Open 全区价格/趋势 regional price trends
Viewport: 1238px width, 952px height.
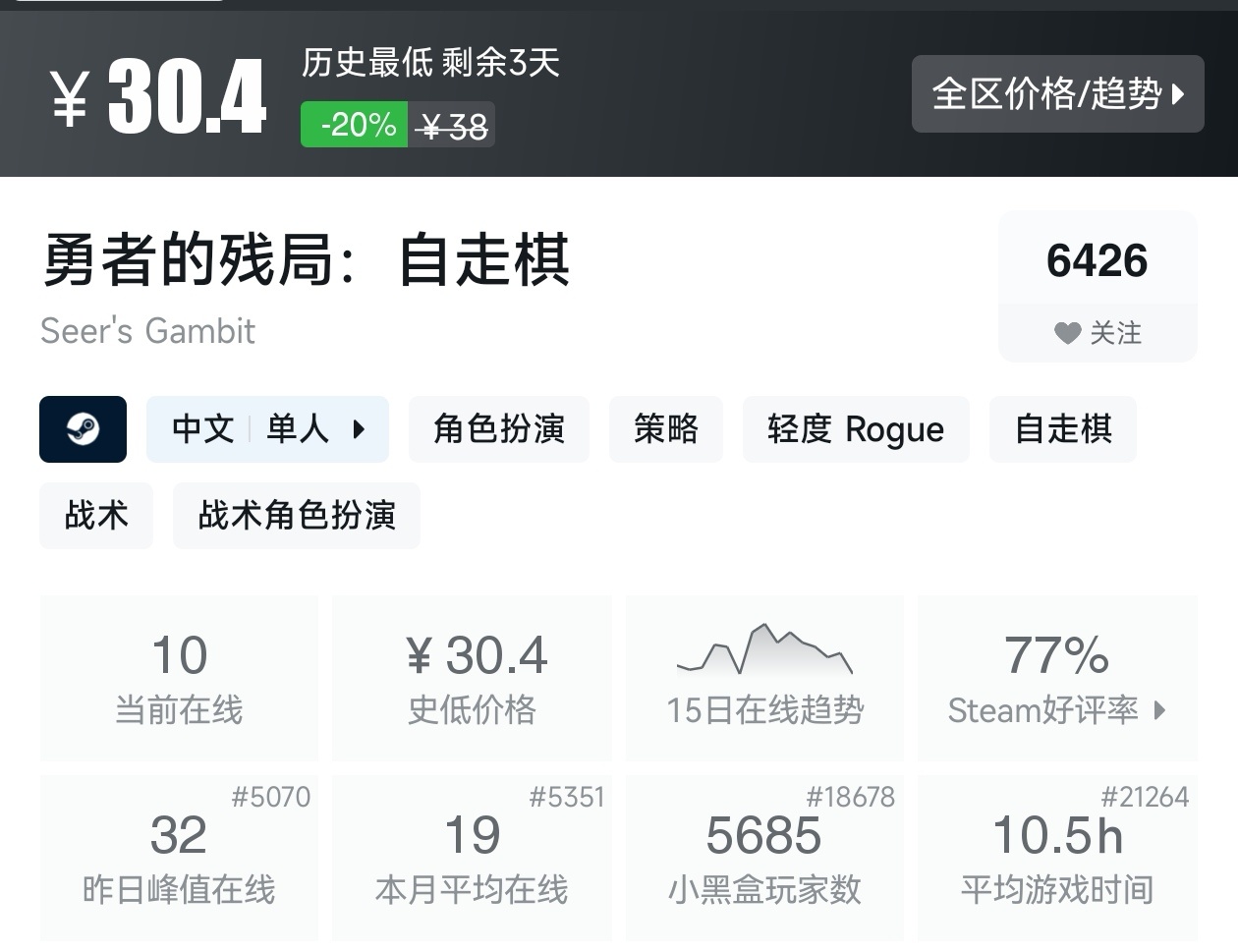(1057, 94)
